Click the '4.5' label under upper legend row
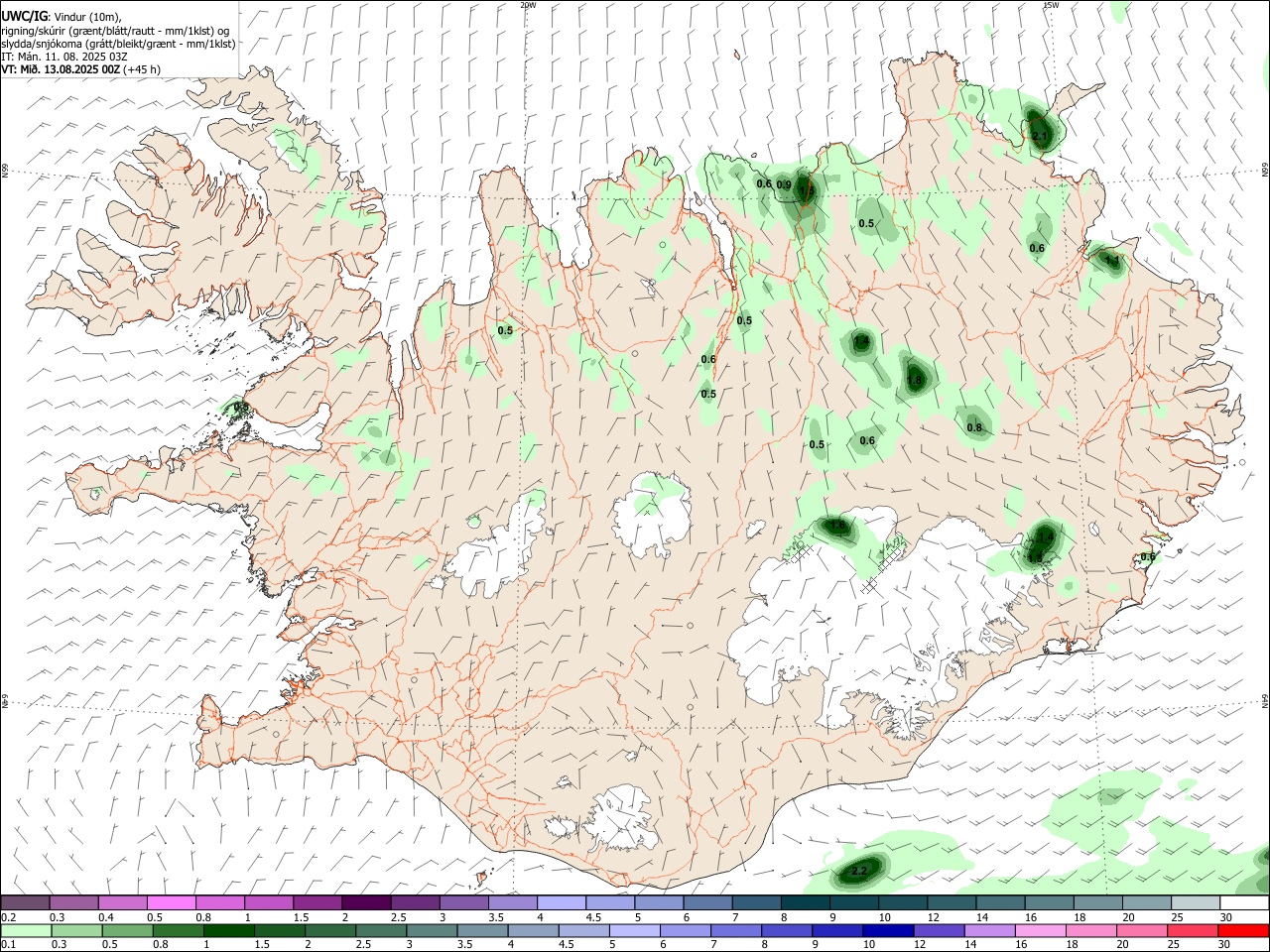Viewport: 1270px width, 952px height. pos(593,917)
